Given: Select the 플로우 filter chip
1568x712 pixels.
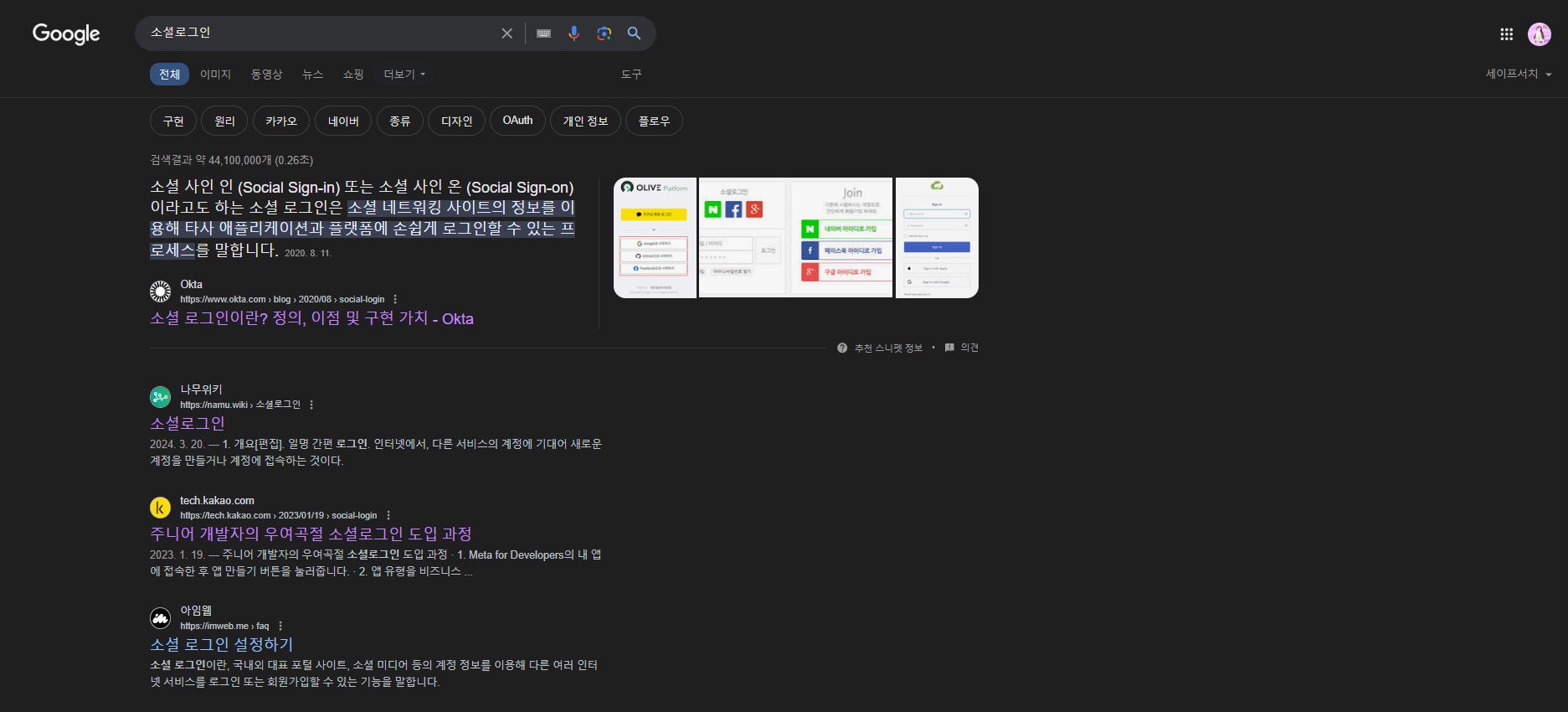Looking at the screenshot, I should point(654,121).
